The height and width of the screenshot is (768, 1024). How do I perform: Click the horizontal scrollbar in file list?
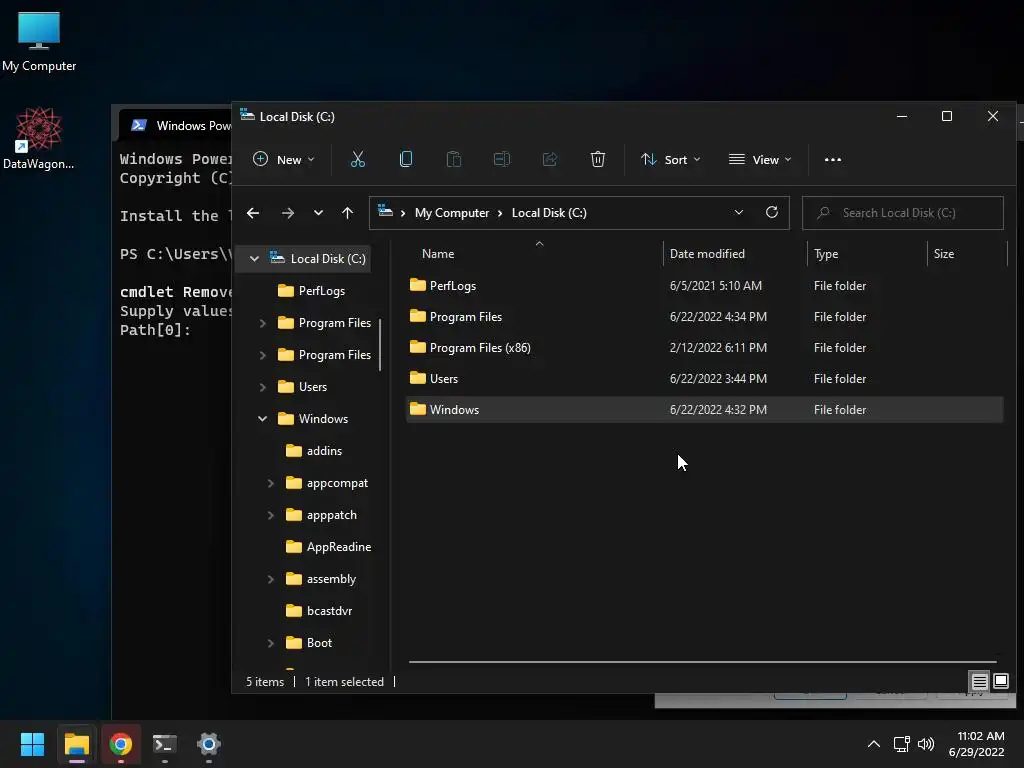click(703, 662)
